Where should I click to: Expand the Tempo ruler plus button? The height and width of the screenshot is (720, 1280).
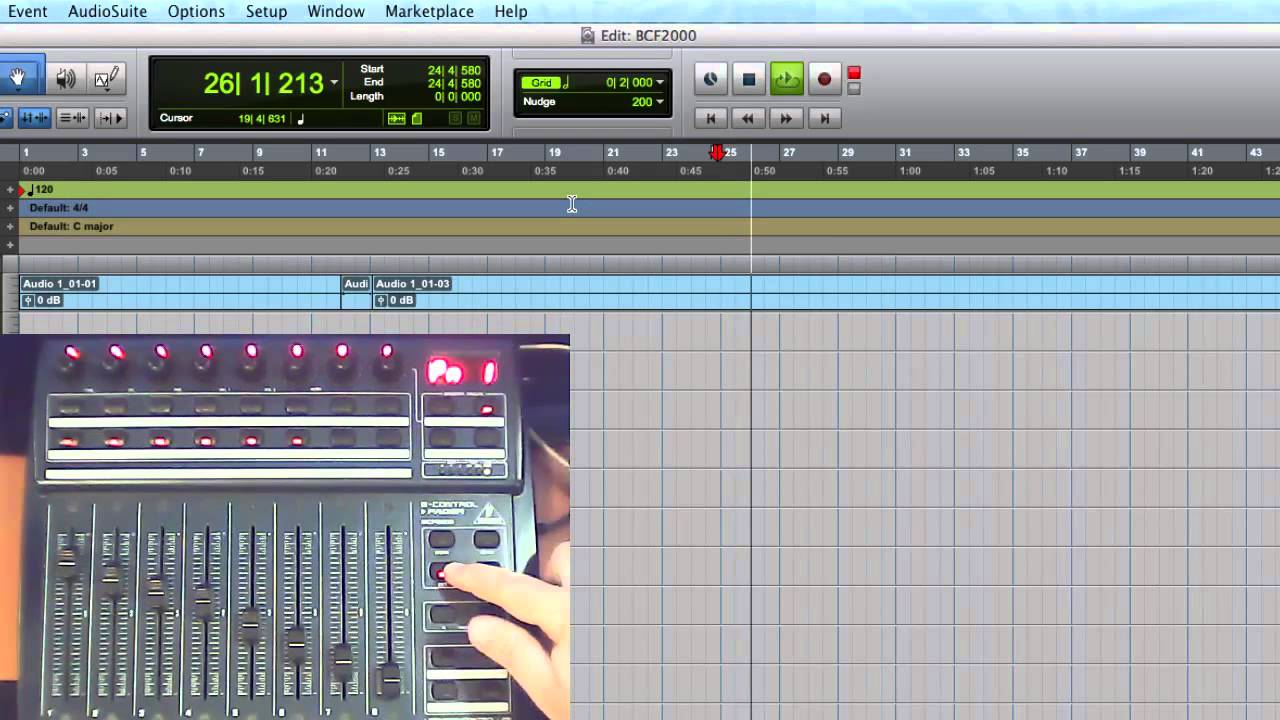[10, 189]
